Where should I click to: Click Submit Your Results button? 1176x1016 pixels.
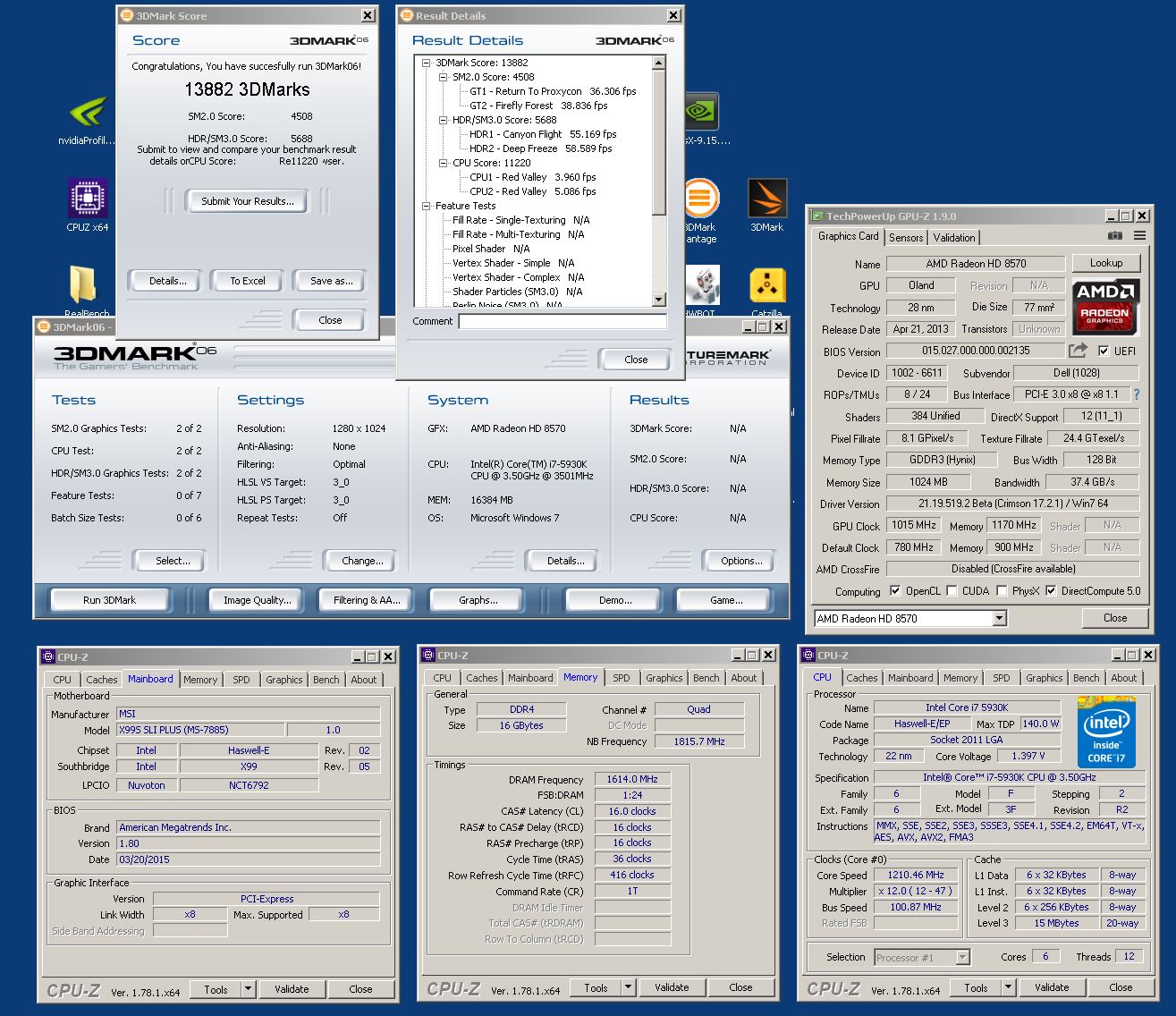click(x=247, y=201)
